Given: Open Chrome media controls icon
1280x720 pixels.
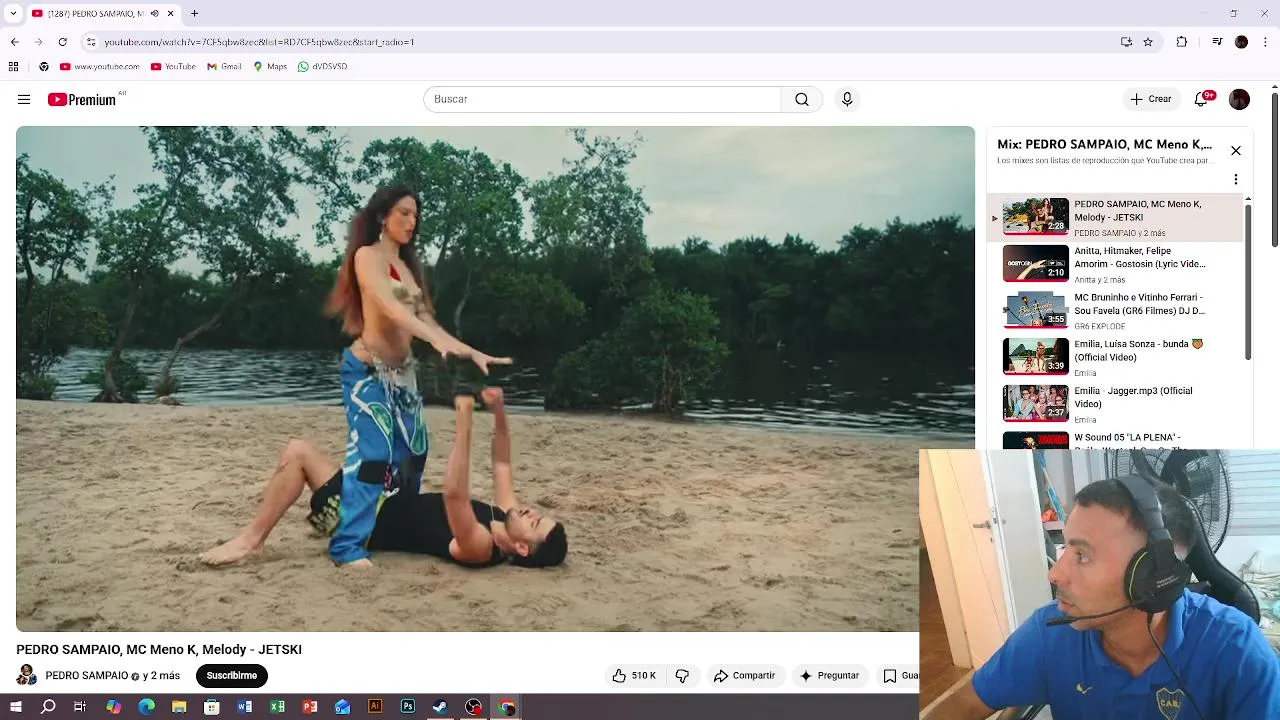Looking at the screenshot, I should point(1217,42).
